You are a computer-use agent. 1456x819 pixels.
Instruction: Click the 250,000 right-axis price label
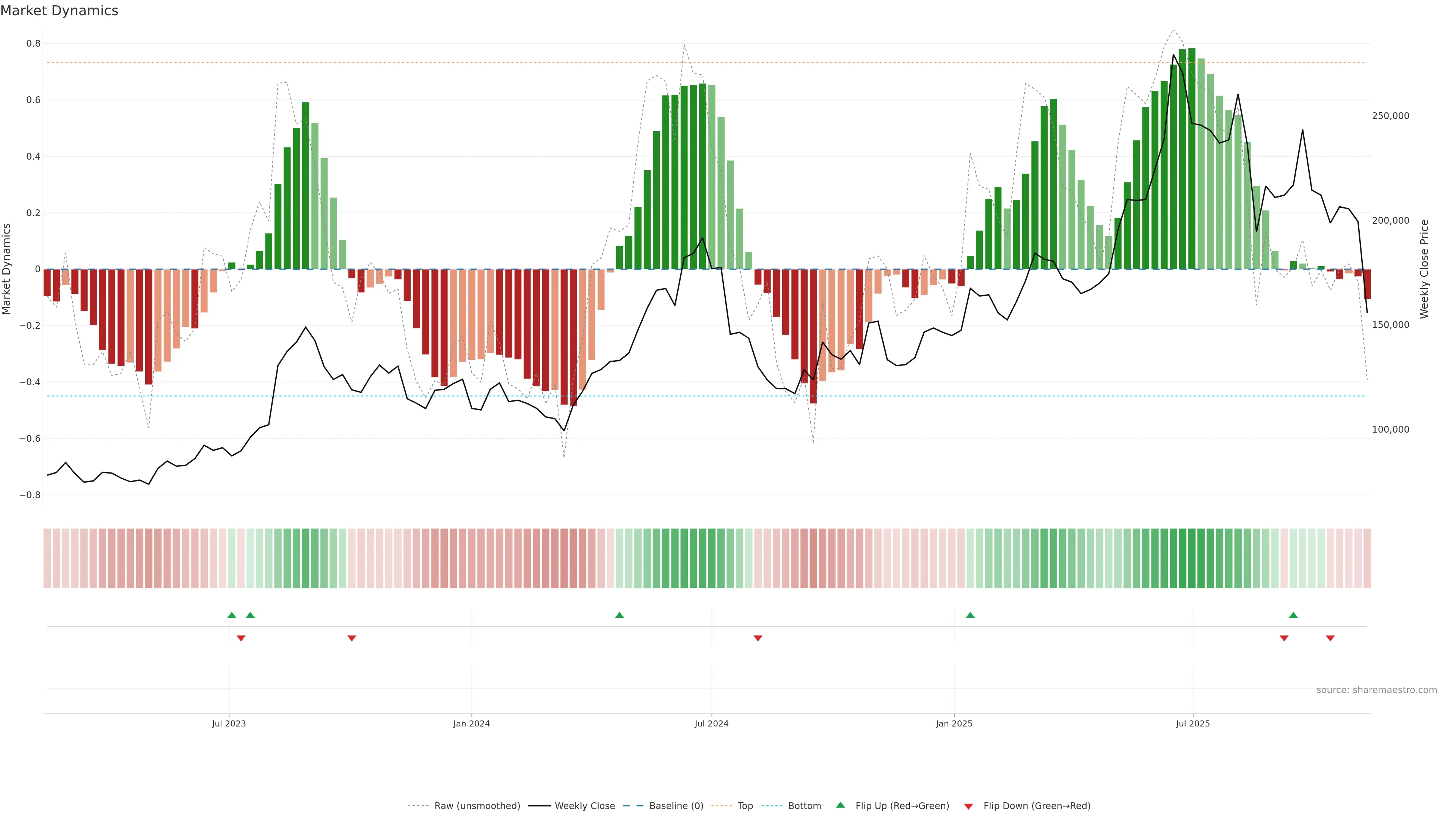point(1390,116)
